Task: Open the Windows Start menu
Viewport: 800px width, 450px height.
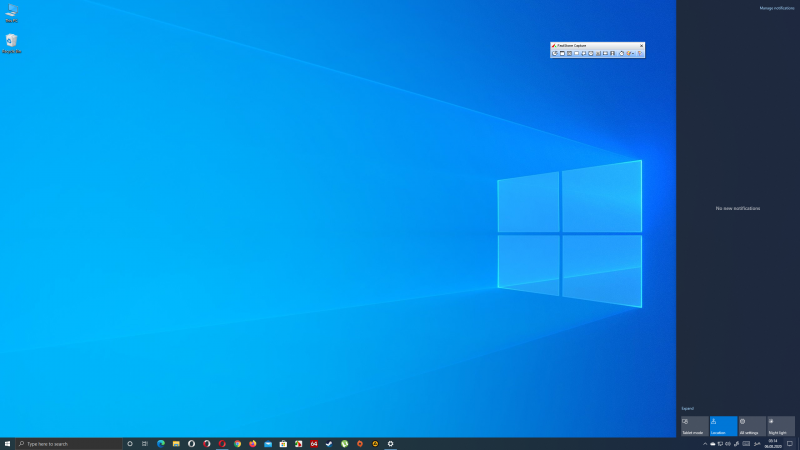Action: 7,443
